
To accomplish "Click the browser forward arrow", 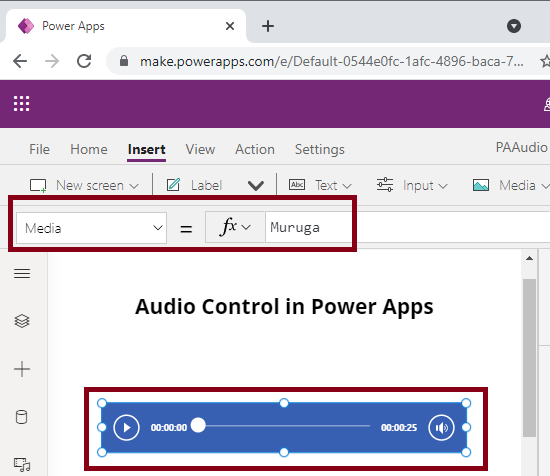I will [52, 61].
